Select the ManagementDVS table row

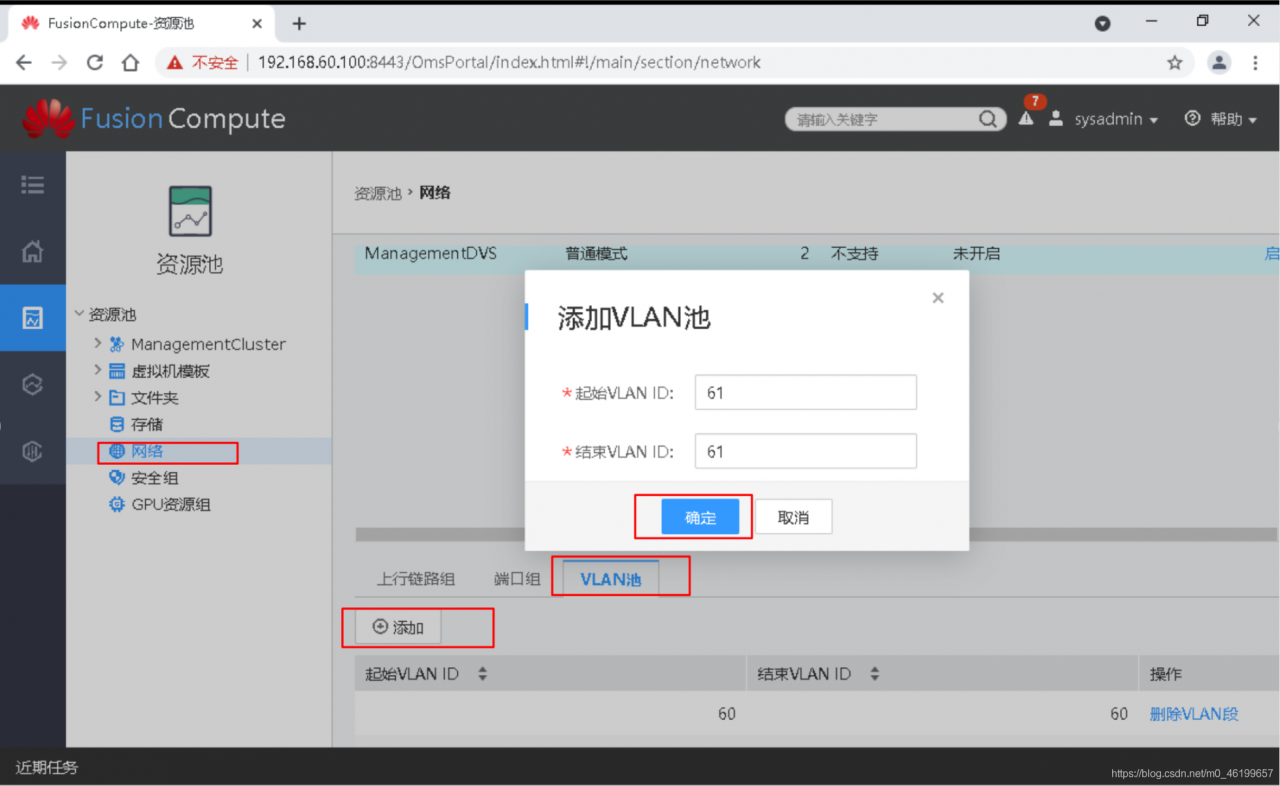[x=818, y=254]
